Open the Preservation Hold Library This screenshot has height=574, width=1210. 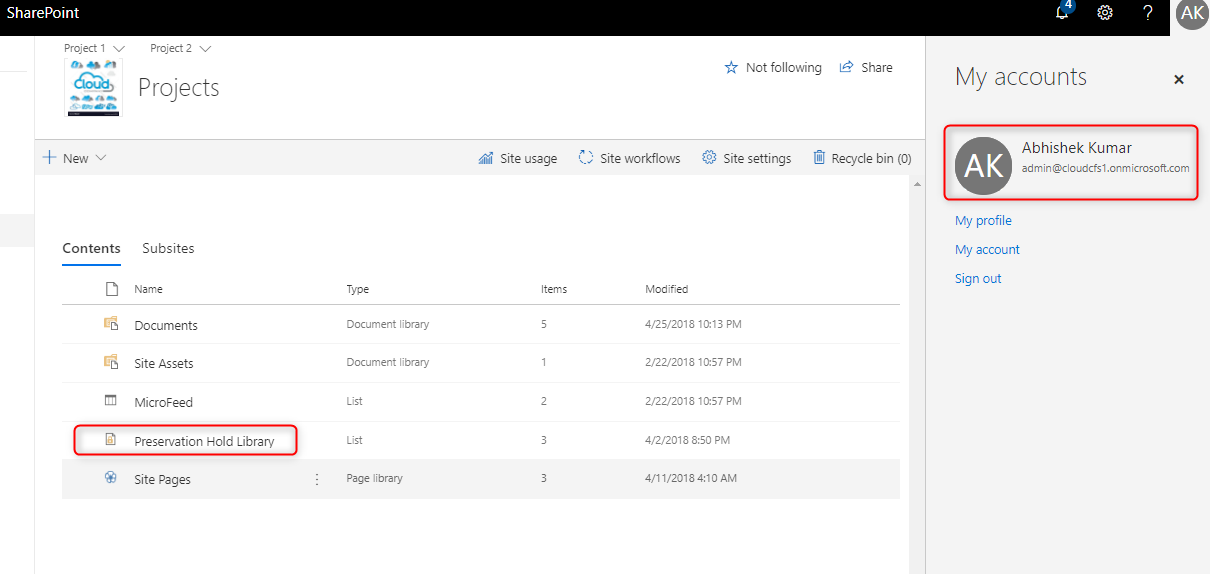click(x=204, y=441)
